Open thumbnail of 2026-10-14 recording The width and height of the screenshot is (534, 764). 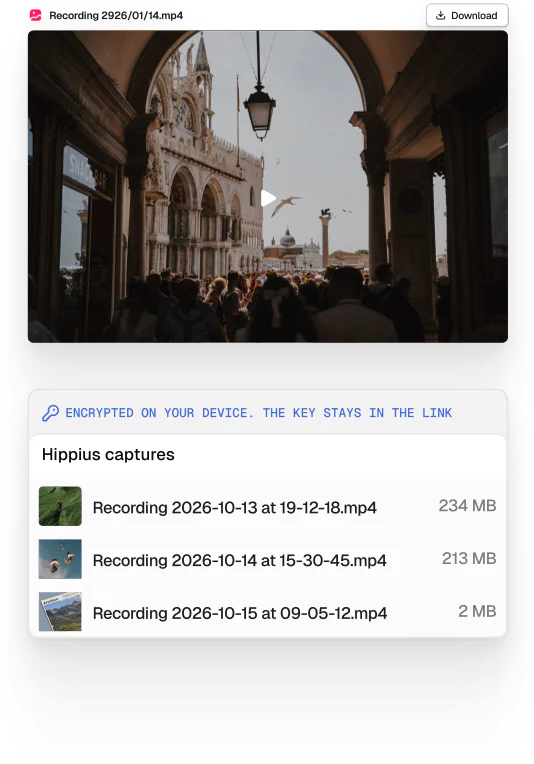60,559
